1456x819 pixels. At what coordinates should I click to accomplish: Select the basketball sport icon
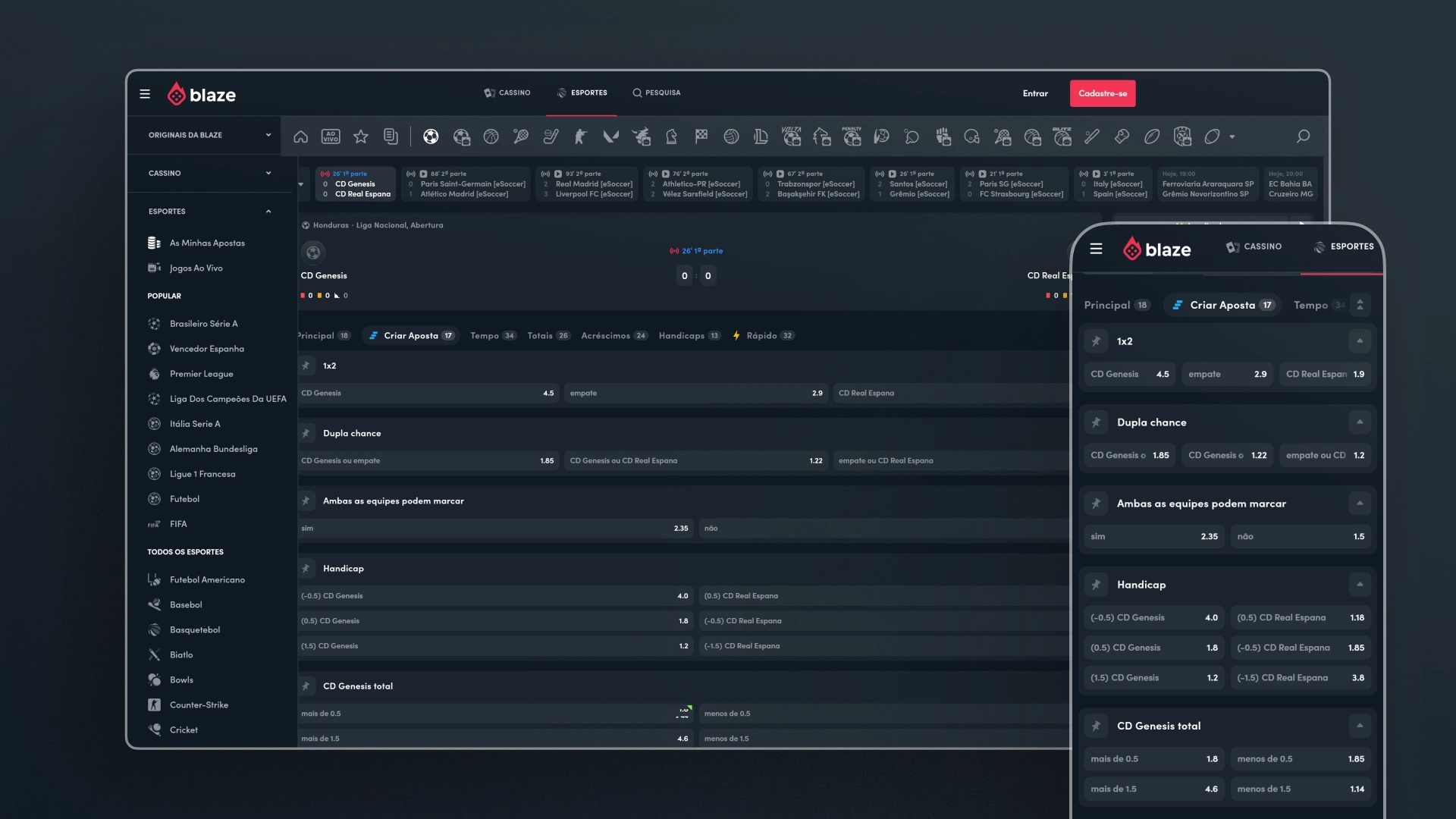tap(491, 136)
